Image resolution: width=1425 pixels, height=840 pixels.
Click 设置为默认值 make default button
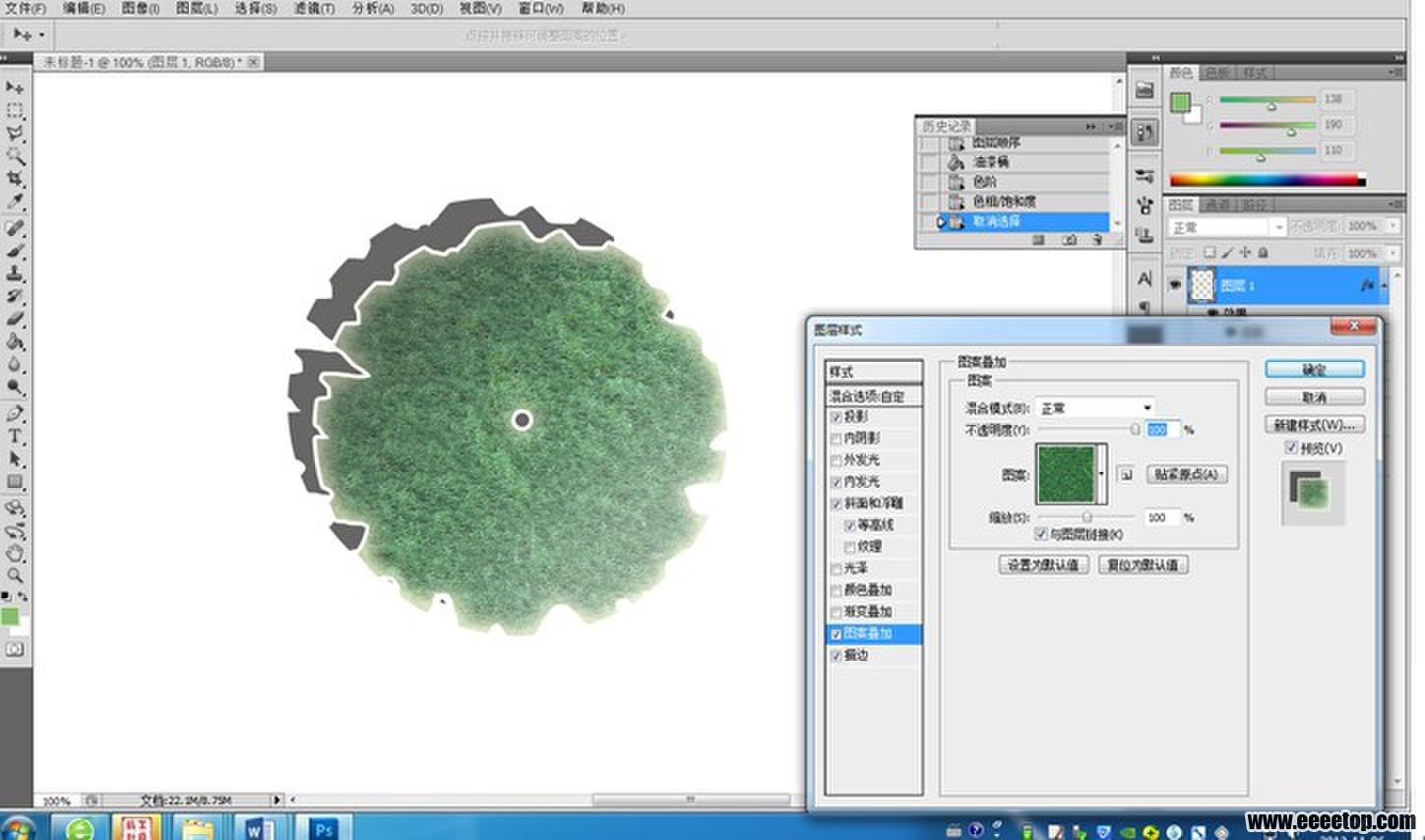[1043, 565]
